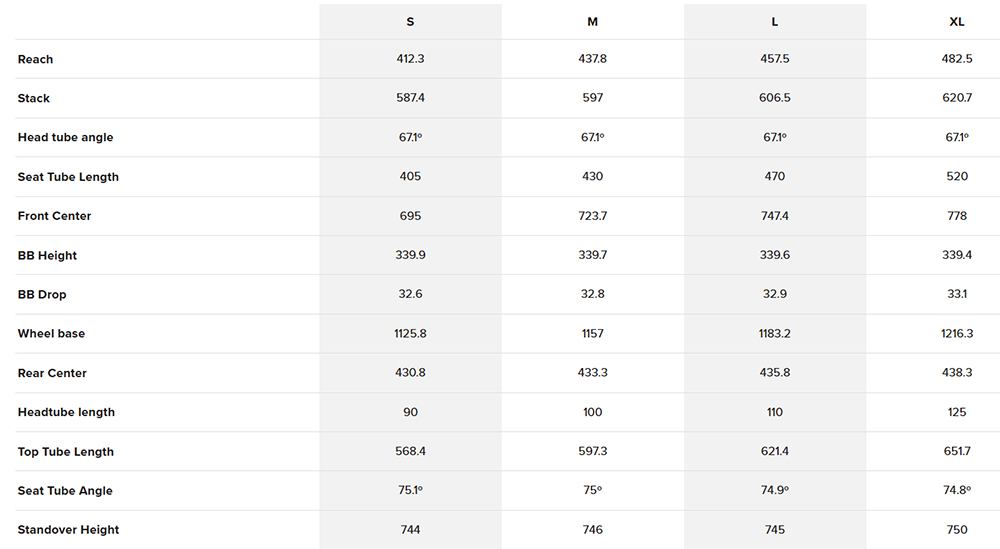
Task: Click the Stack row label
Action: [x=34, y=98]
